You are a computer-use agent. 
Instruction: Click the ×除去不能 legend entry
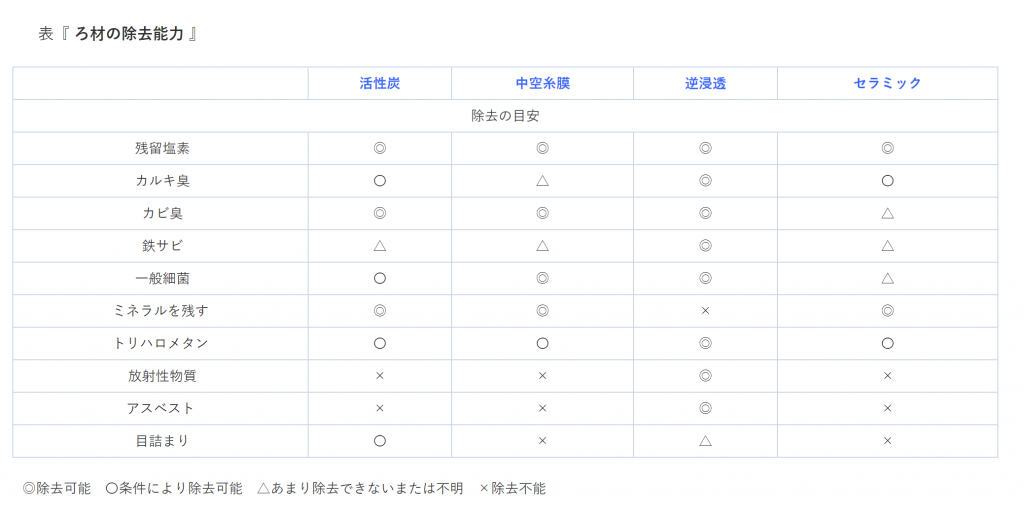point(512,489)
